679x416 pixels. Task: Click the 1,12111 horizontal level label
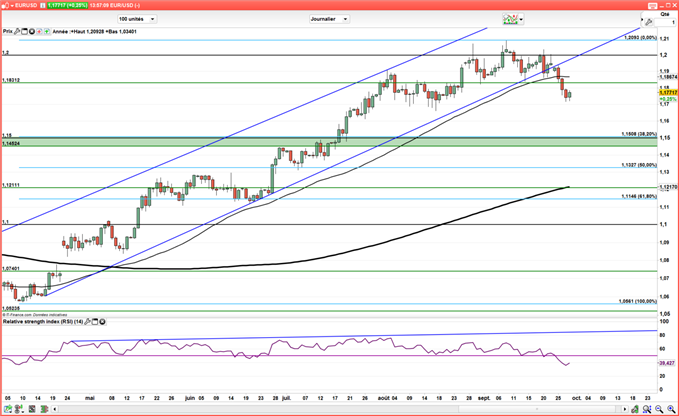(11, 185)
